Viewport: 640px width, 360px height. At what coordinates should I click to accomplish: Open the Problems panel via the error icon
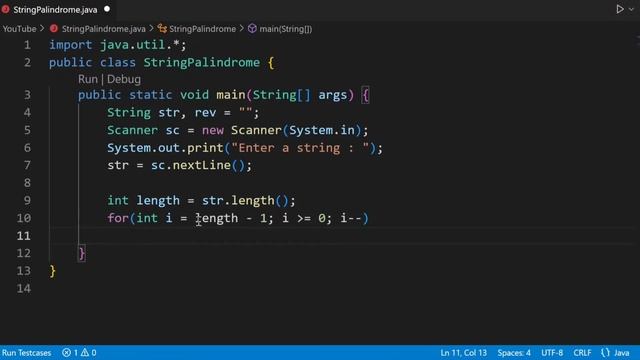(67, 353)
